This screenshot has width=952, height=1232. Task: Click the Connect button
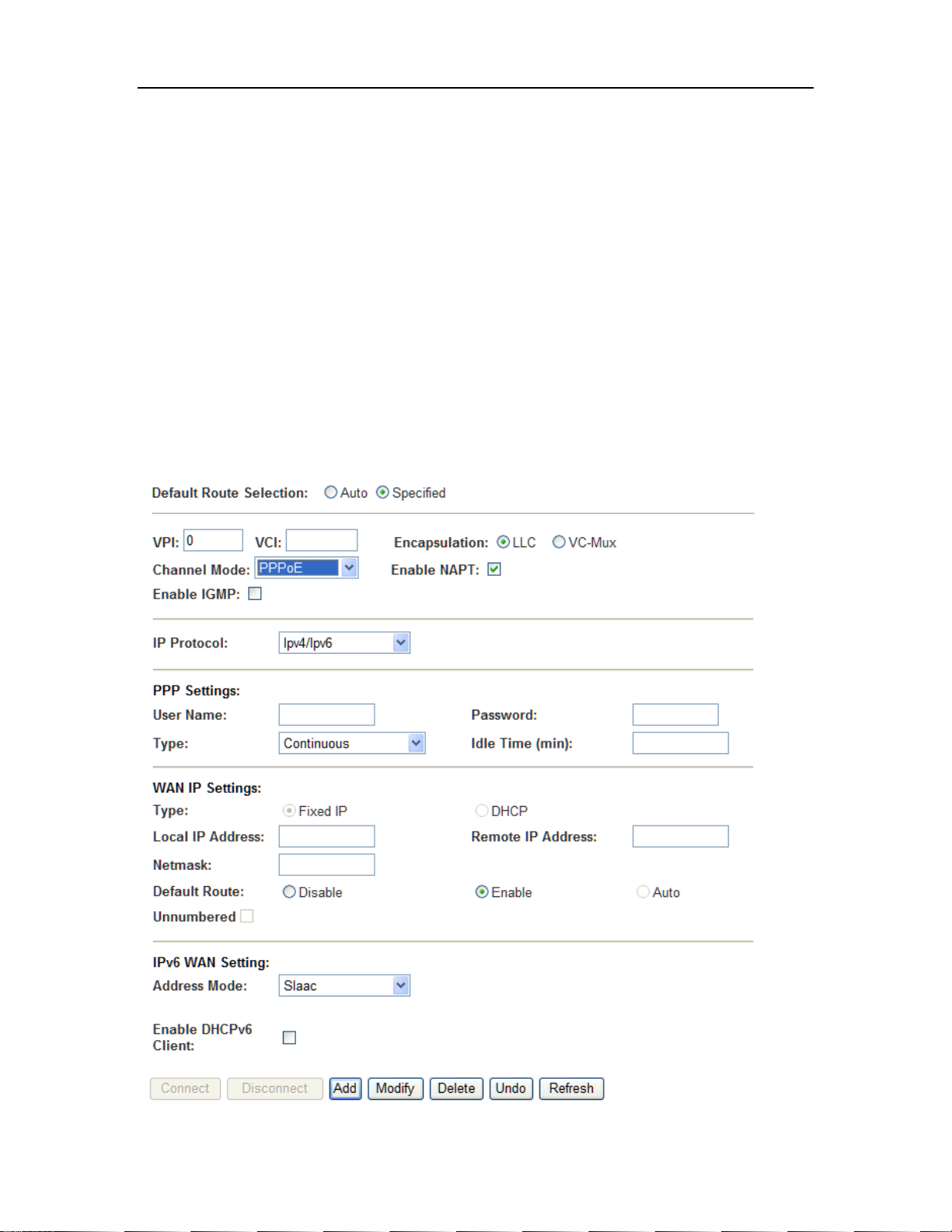click(x=185, y=1088)
